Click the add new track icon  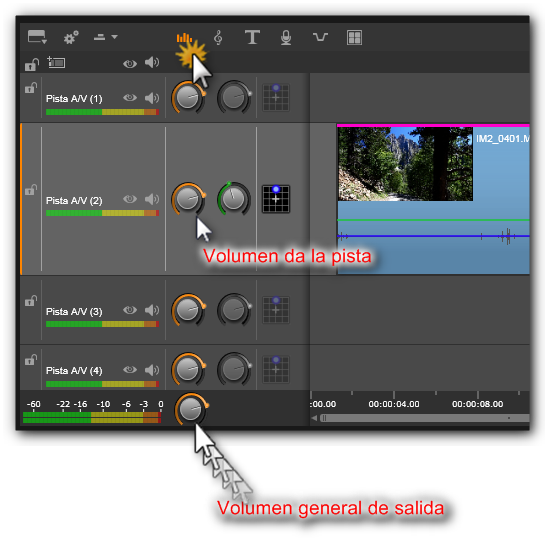tap(56, 62)
